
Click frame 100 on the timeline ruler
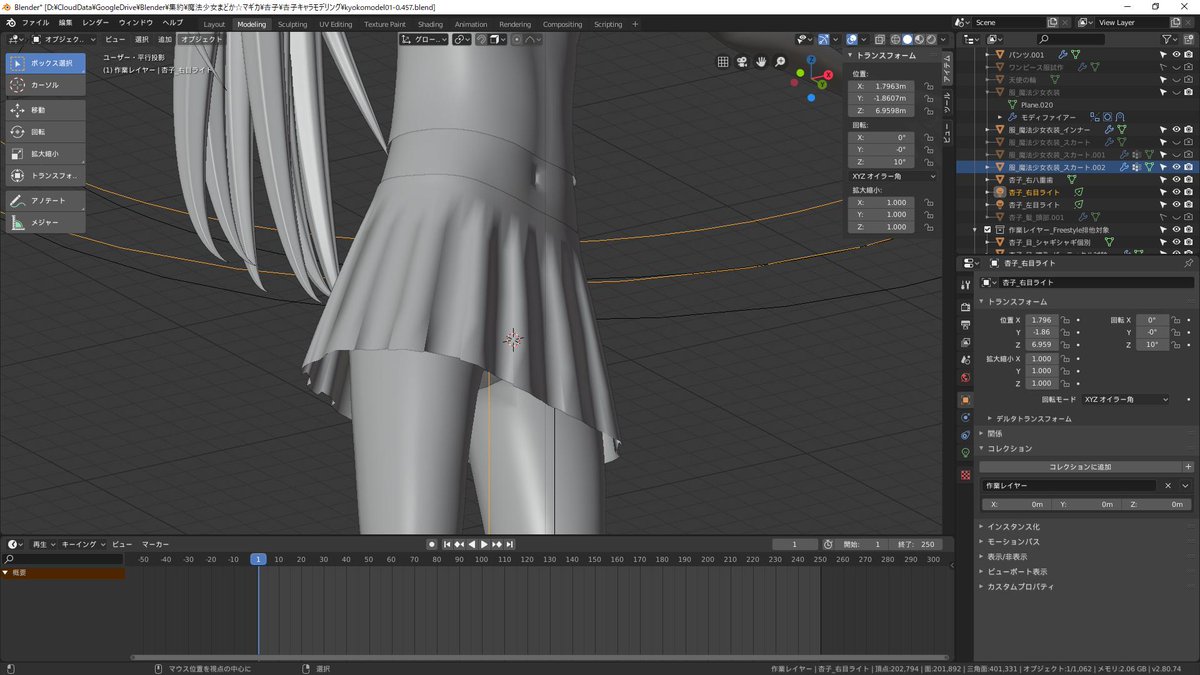point(482,559)
